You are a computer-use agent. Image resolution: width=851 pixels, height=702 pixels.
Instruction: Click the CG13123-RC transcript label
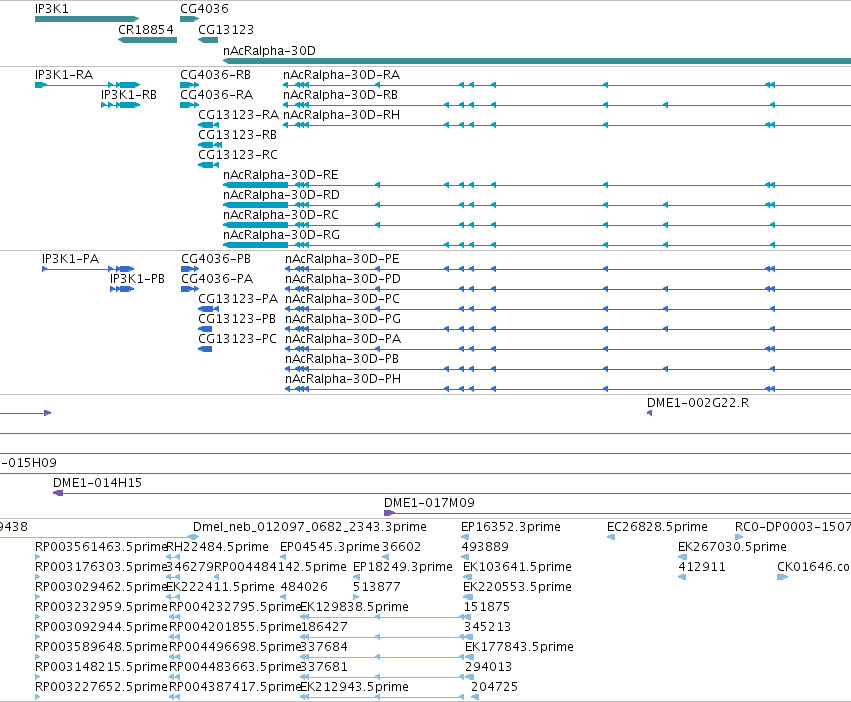pos(238,155)
